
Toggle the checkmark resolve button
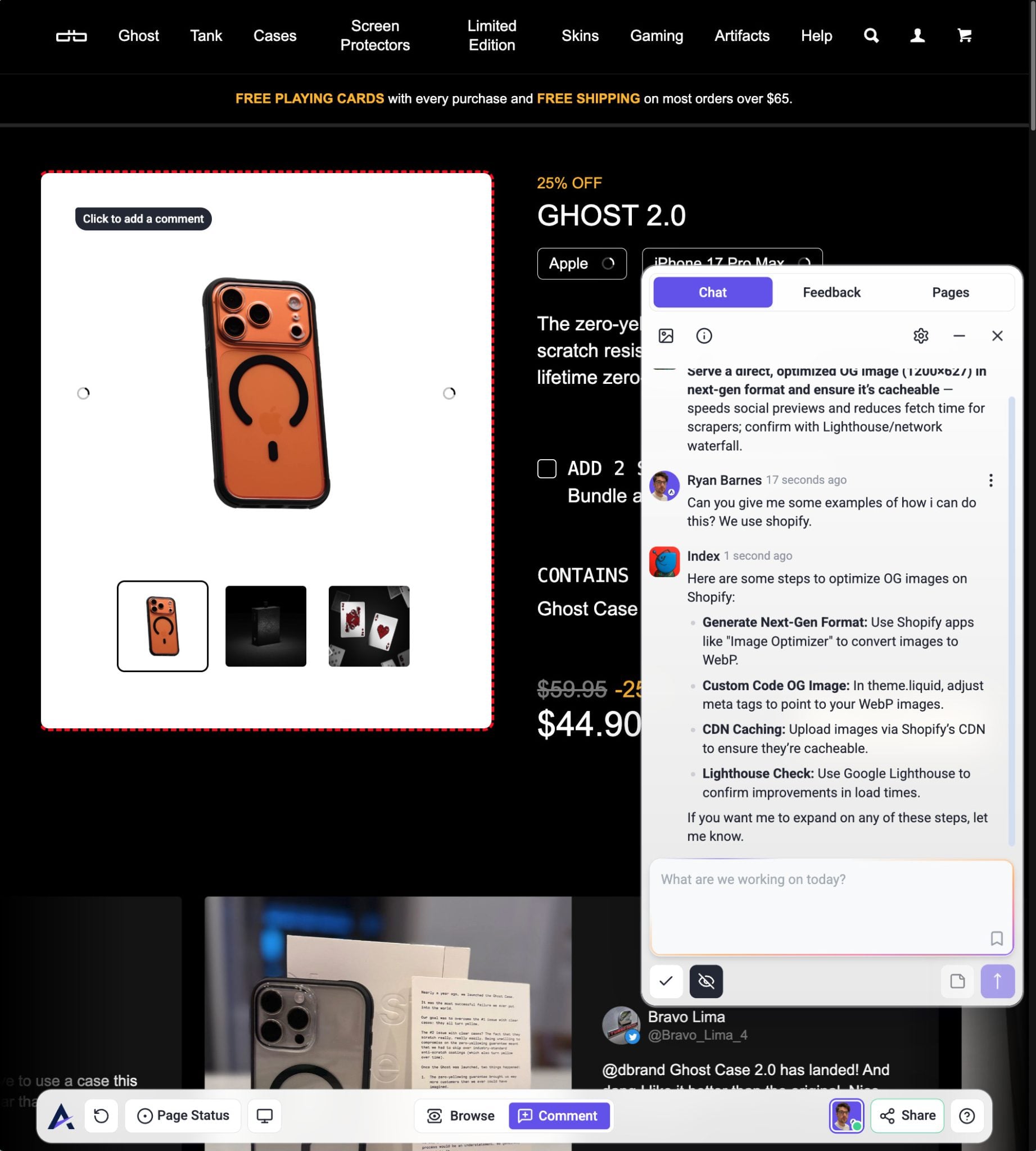(666, 981)
